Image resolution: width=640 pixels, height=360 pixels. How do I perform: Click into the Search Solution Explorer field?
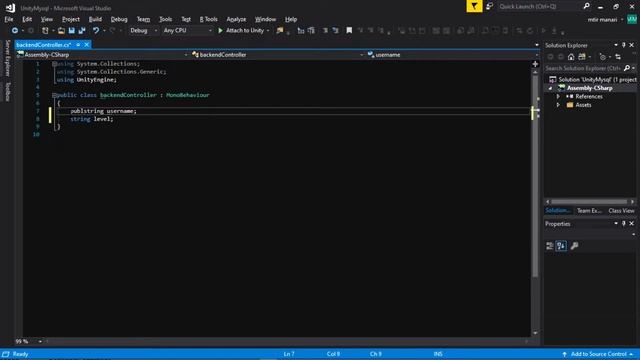pyautogui.click(x=583, y=68)
